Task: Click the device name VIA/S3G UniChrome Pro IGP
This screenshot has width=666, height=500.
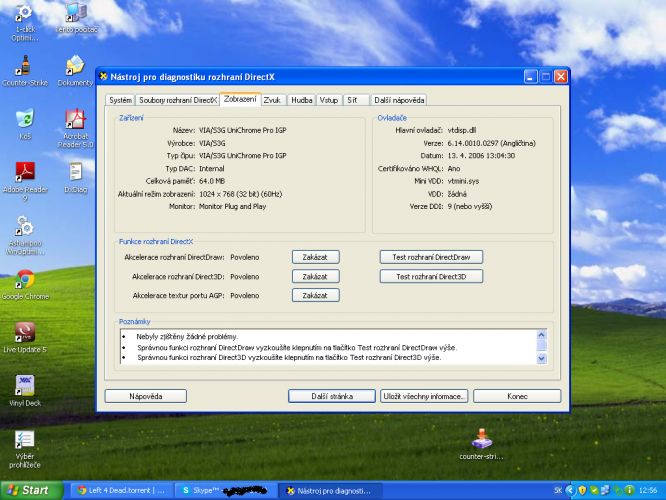Action: click(243, 130)
